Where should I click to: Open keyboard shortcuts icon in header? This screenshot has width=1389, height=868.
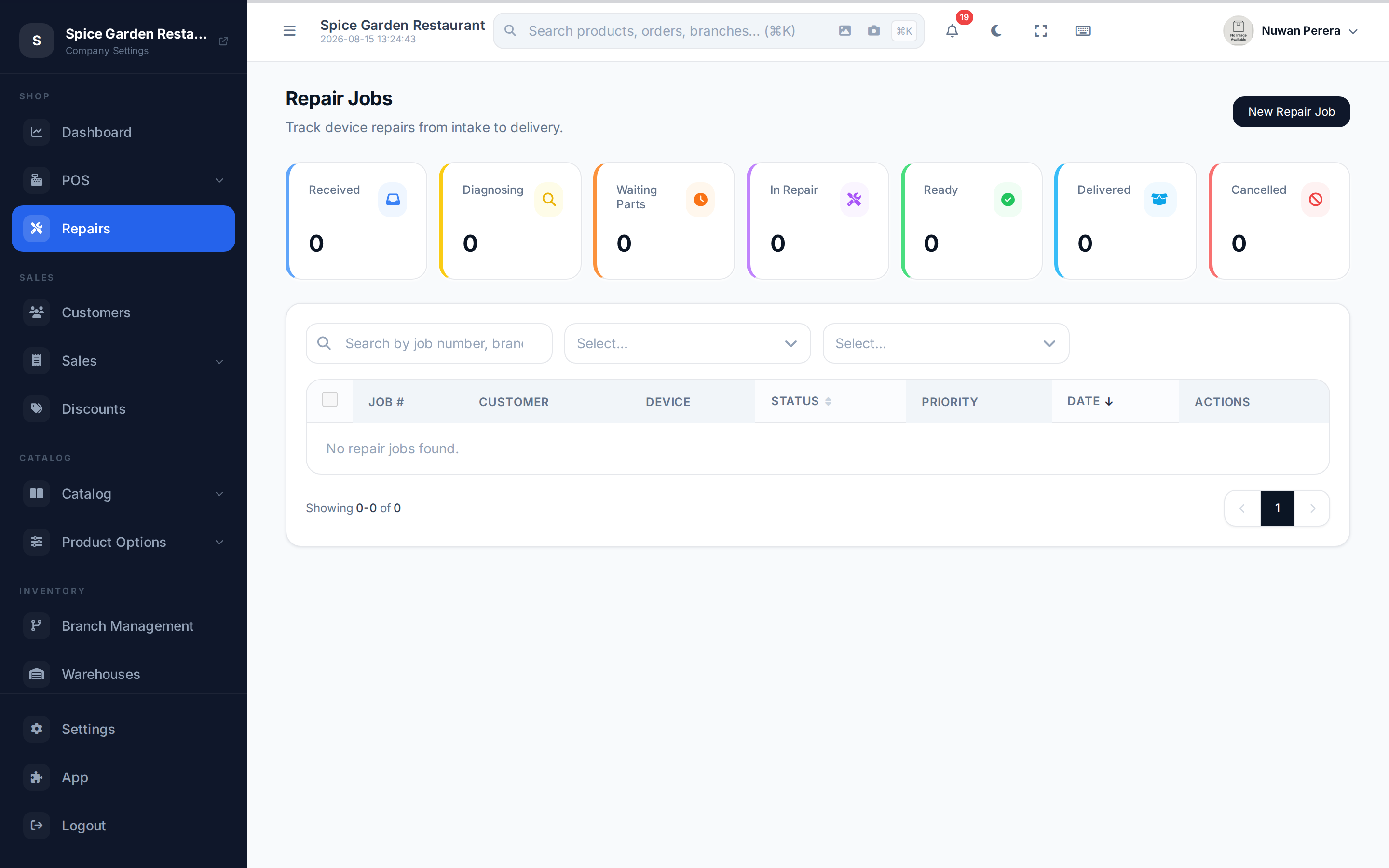pyautogui.click(x=1082, y=31)
